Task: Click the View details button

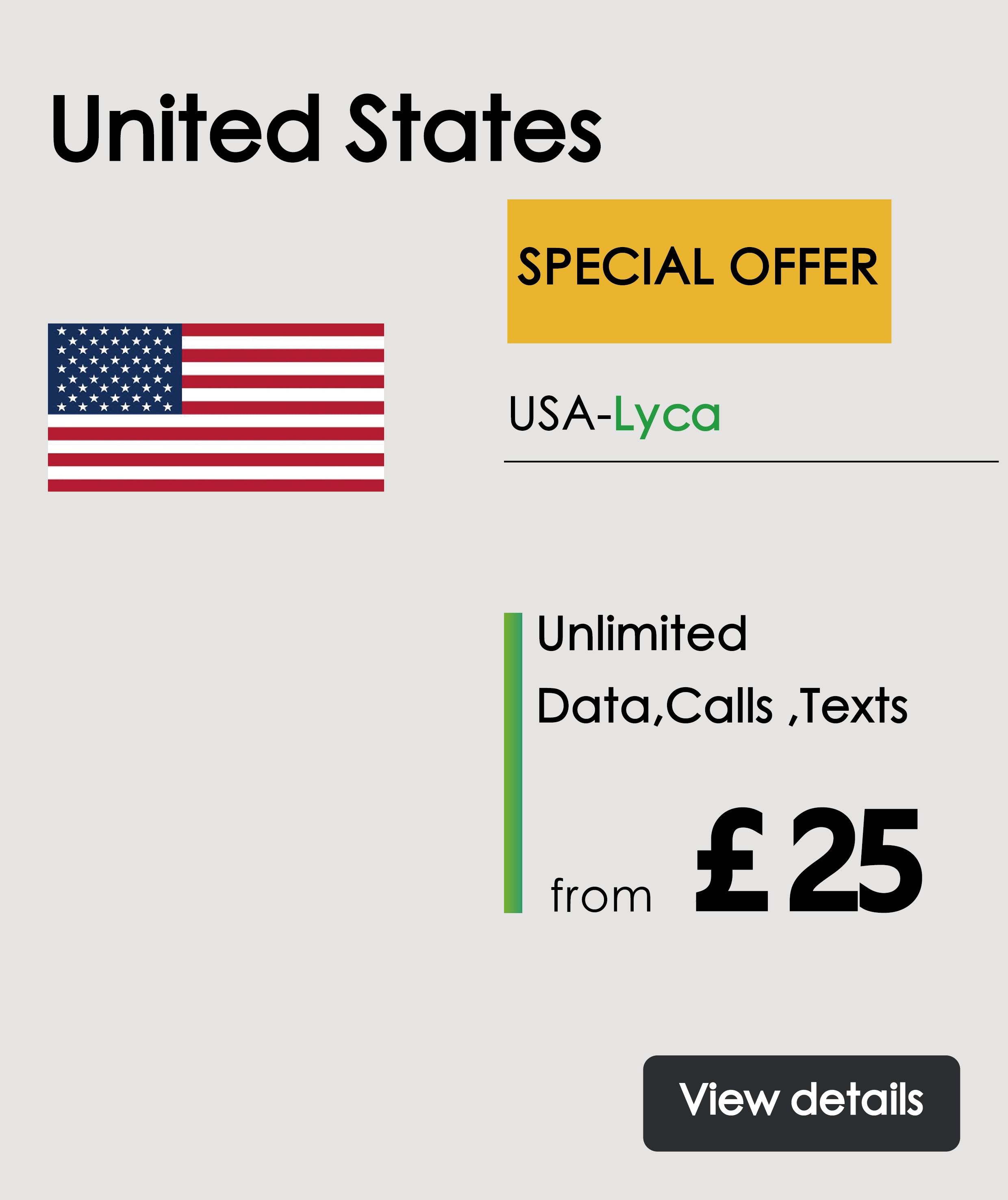Action: (x=801, y=1103)
